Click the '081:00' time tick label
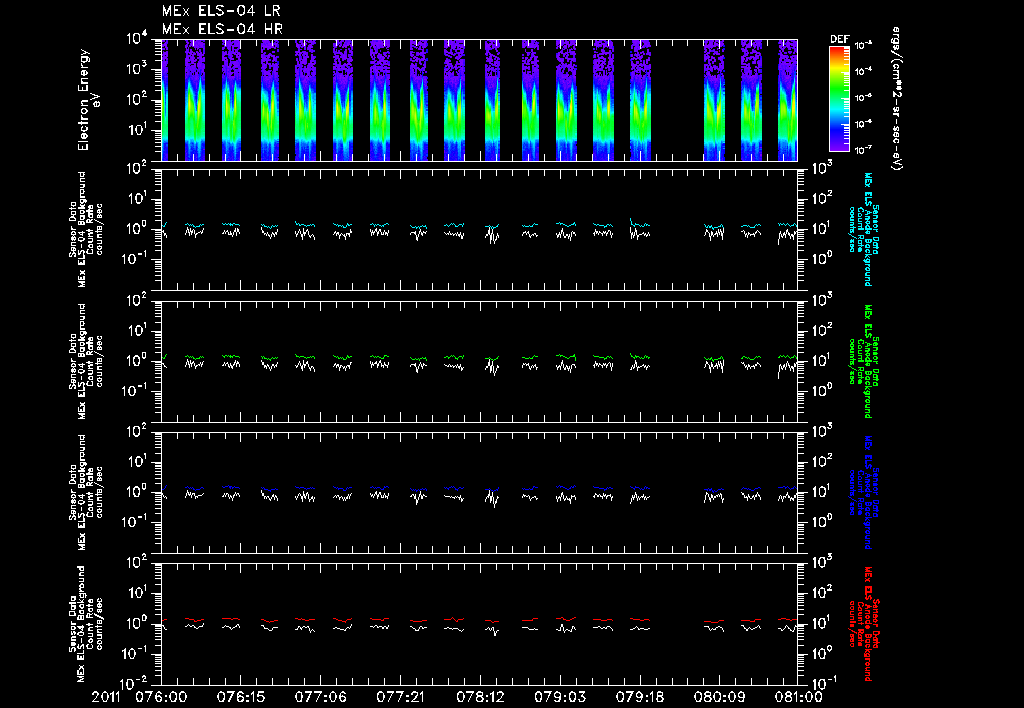Viewport: 1024px width, 708px height. click(799, 697)
